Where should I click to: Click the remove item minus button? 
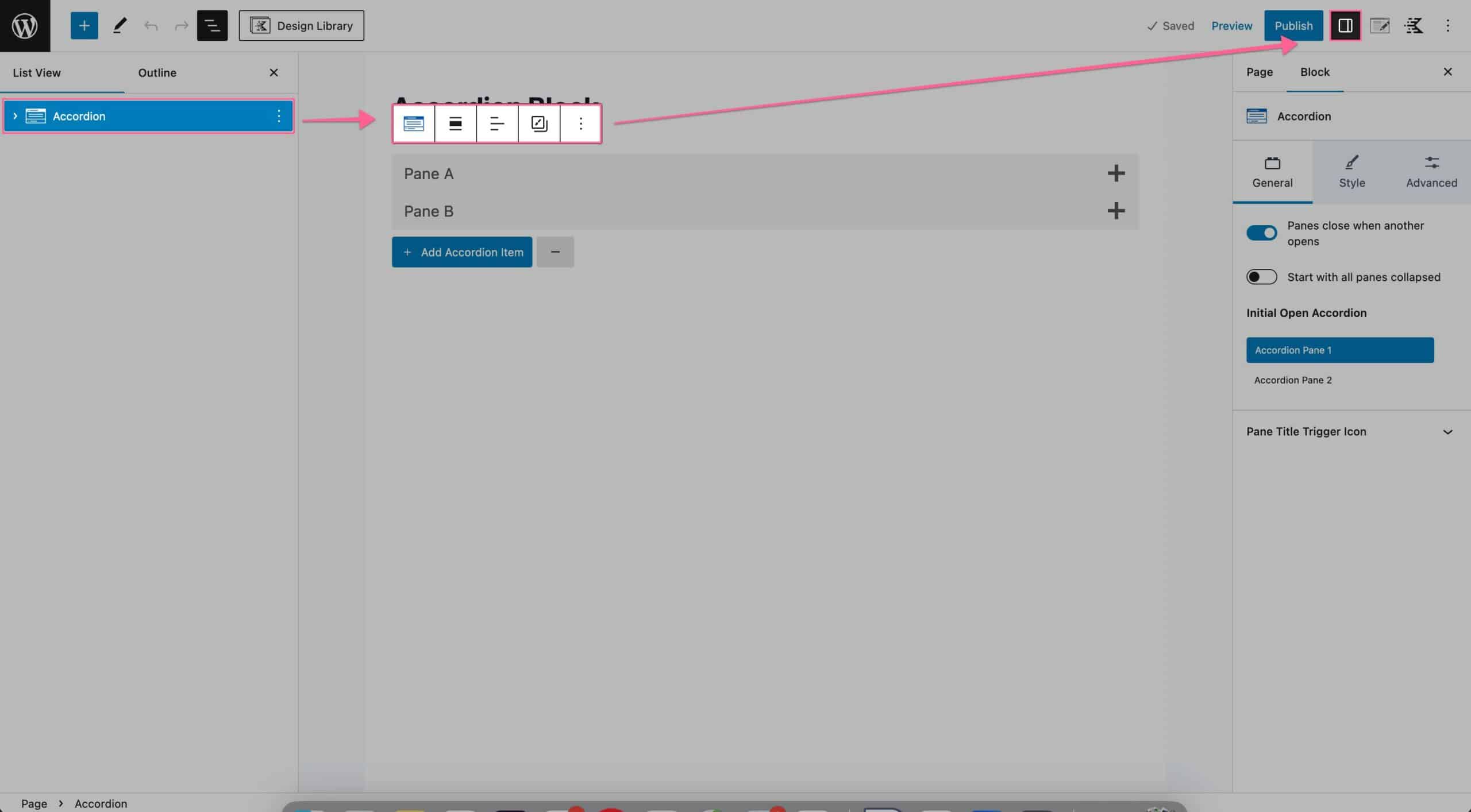pyautogui.click(x=556, y=252)
